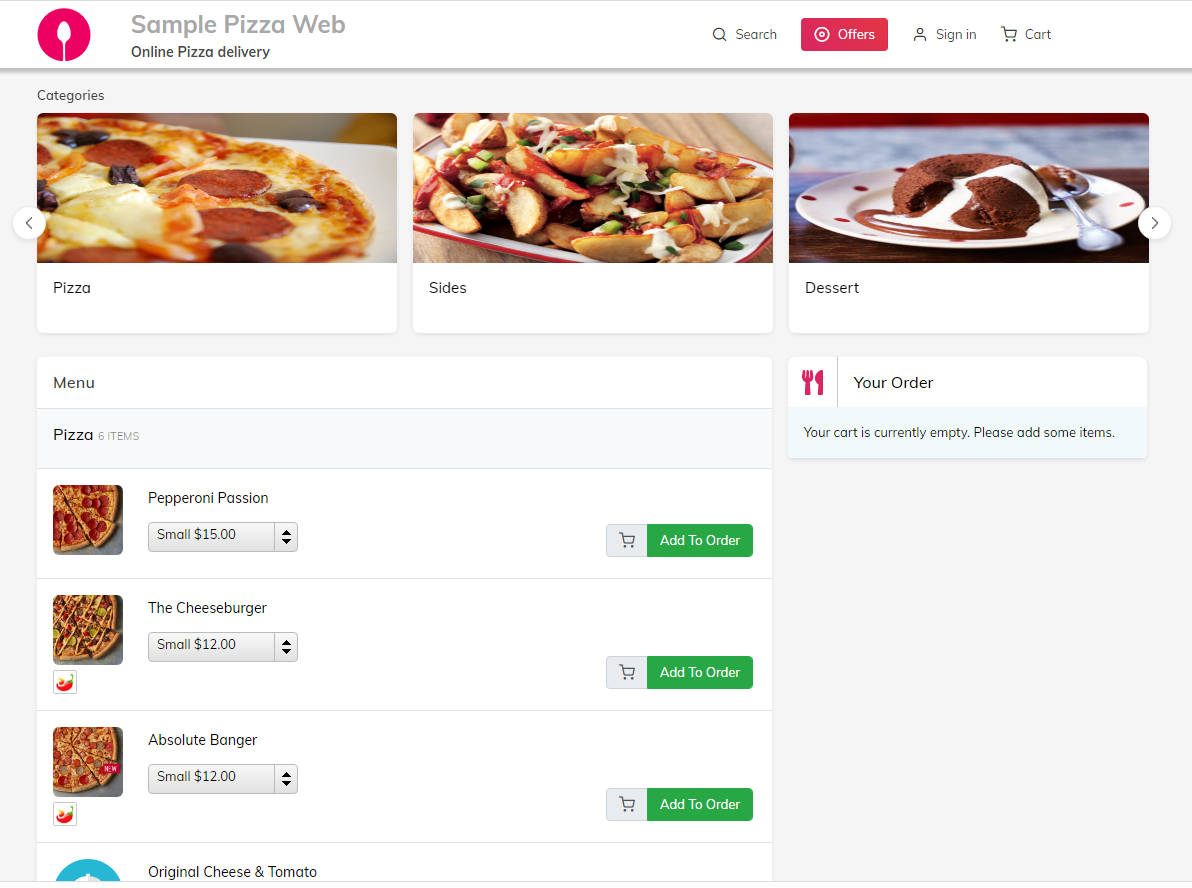Screen dimensions: 1192x888
Task: Open The Cheeseburger size dropdown
Action: [x=223, y=646]
